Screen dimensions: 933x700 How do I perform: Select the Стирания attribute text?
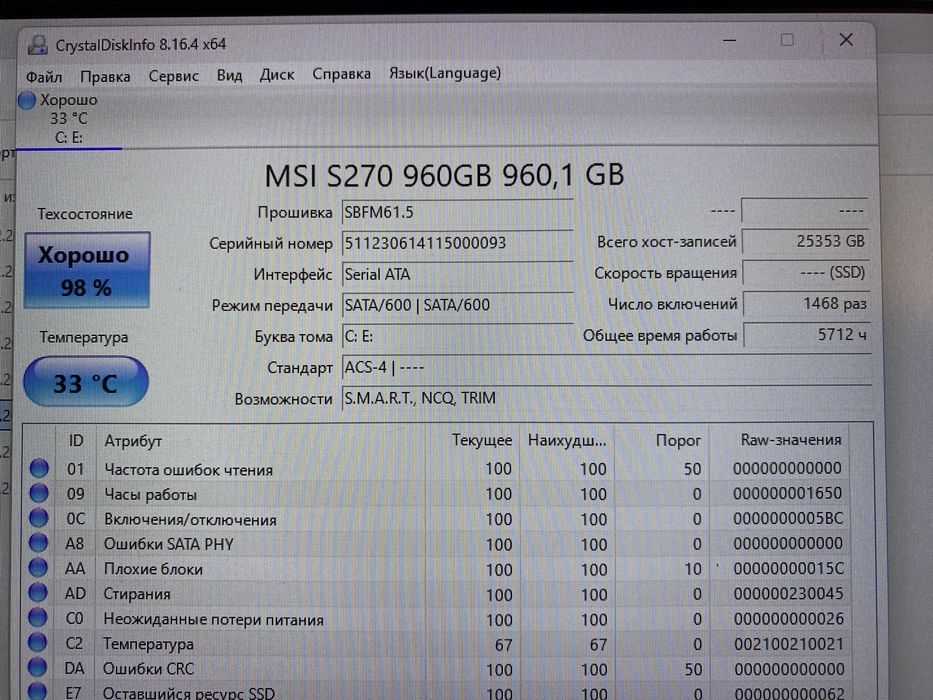[137, 594]
